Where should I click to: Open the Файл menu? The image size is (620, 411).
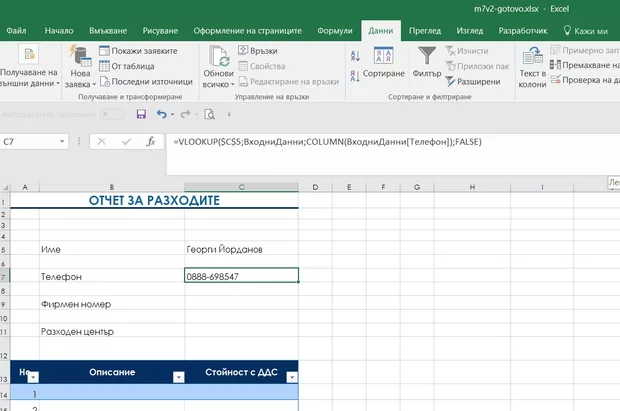[x=17, y=31]
